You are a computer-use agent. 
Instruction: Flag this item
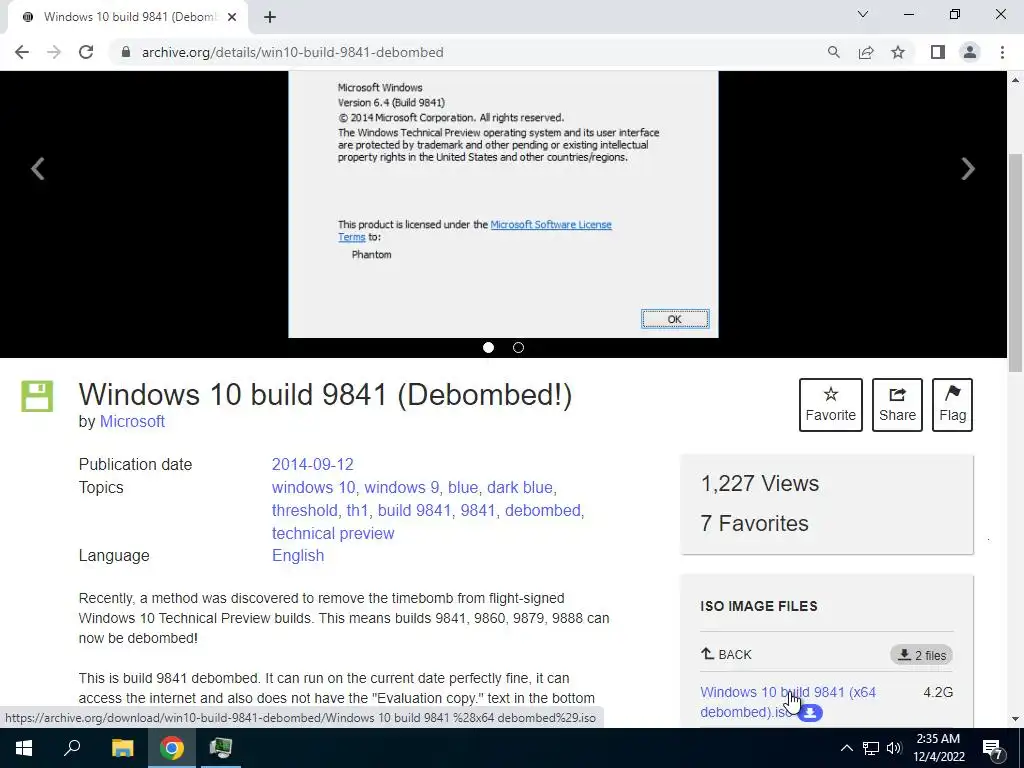coord(952,405)
